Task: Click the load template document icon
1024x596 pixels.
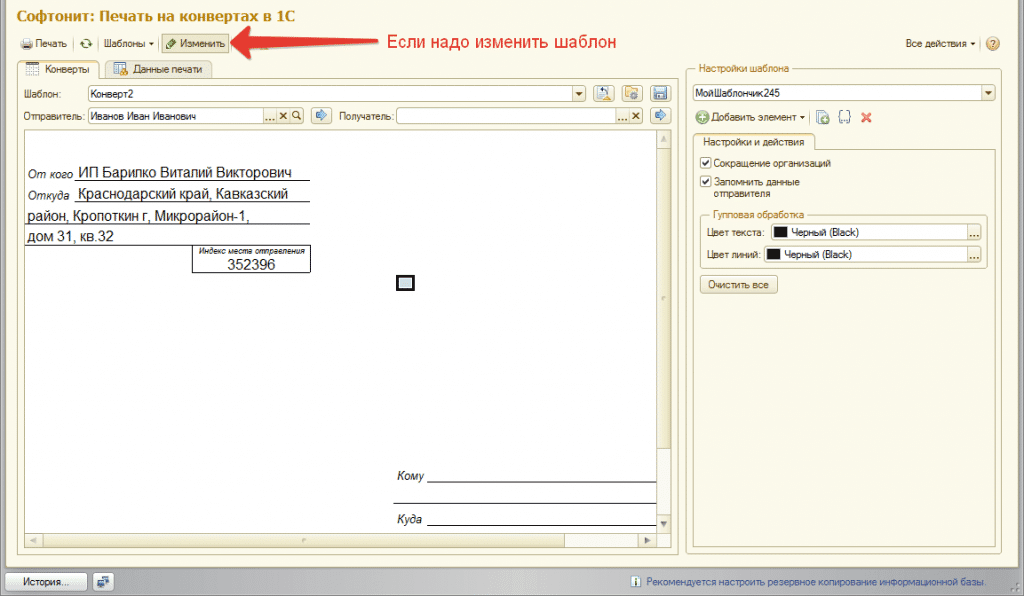Action: (603, 94)
